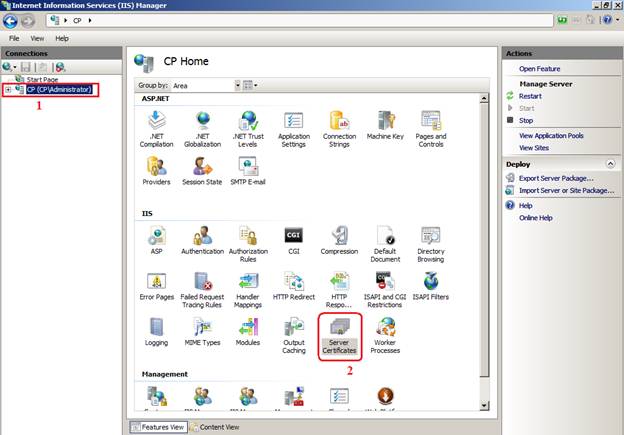Click the address bar path field

300,20
